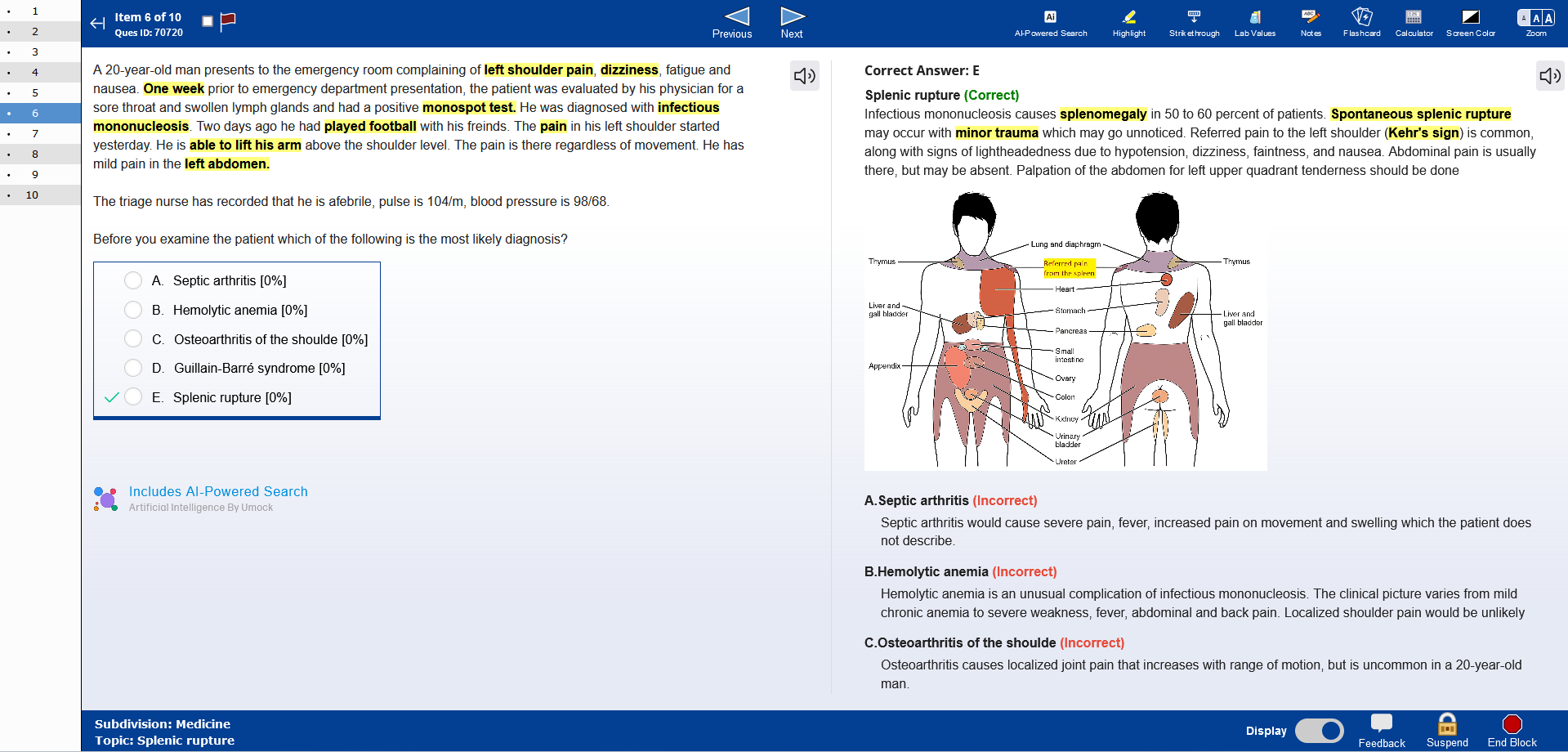Play audio for the answer explanation
Image resolution: width=1568 pixels, height=752 pixels.
coord(1550,76)
